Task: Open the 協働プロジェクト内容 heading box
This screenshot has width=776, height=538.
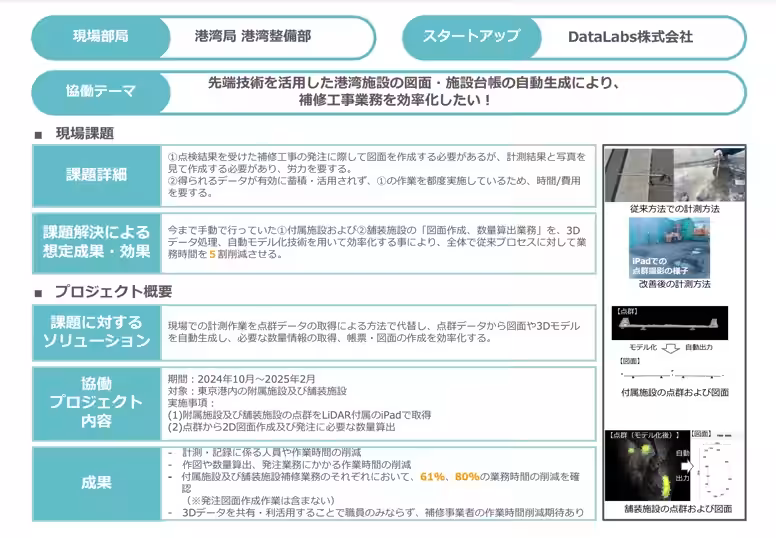Action: 97,402
